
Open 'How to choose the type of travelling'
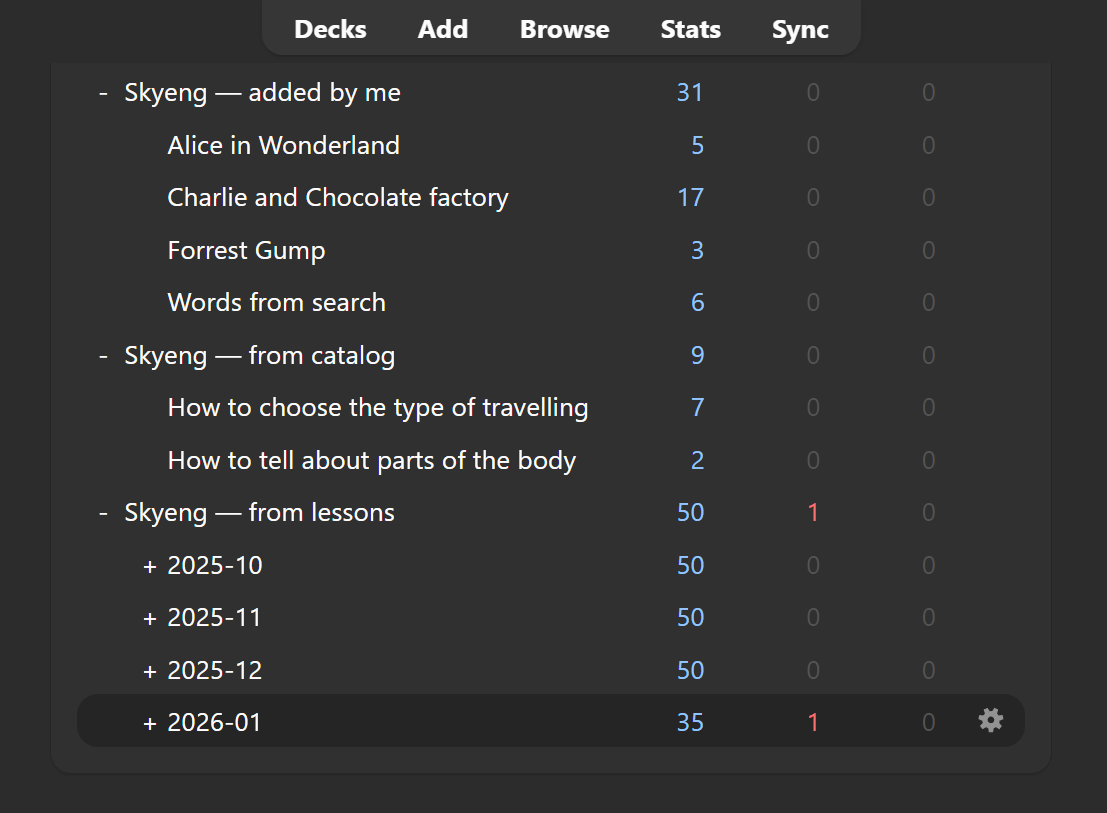click(377, 408)
